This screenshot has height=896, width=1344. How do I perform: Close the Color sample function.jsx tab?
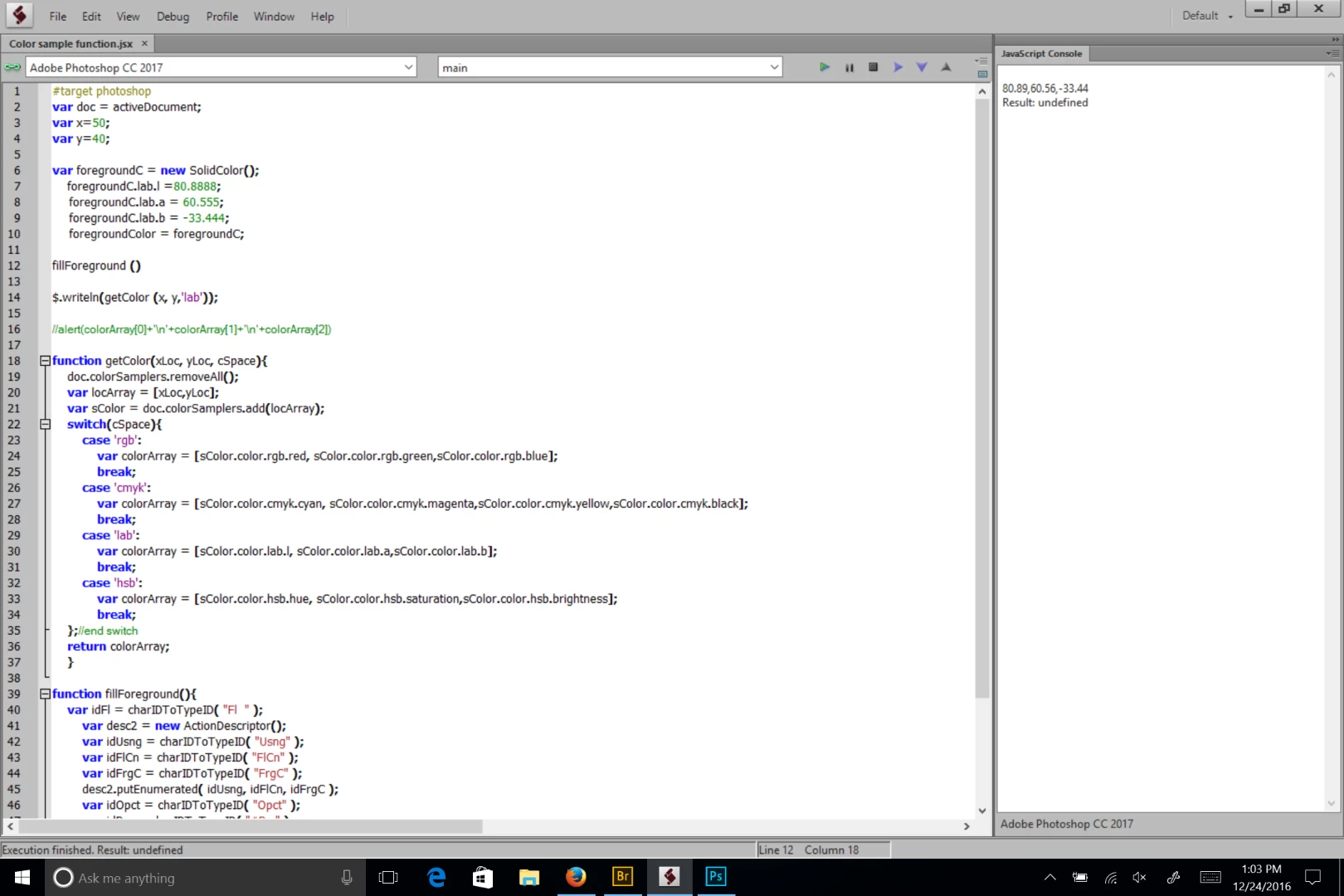pos(144,43)
